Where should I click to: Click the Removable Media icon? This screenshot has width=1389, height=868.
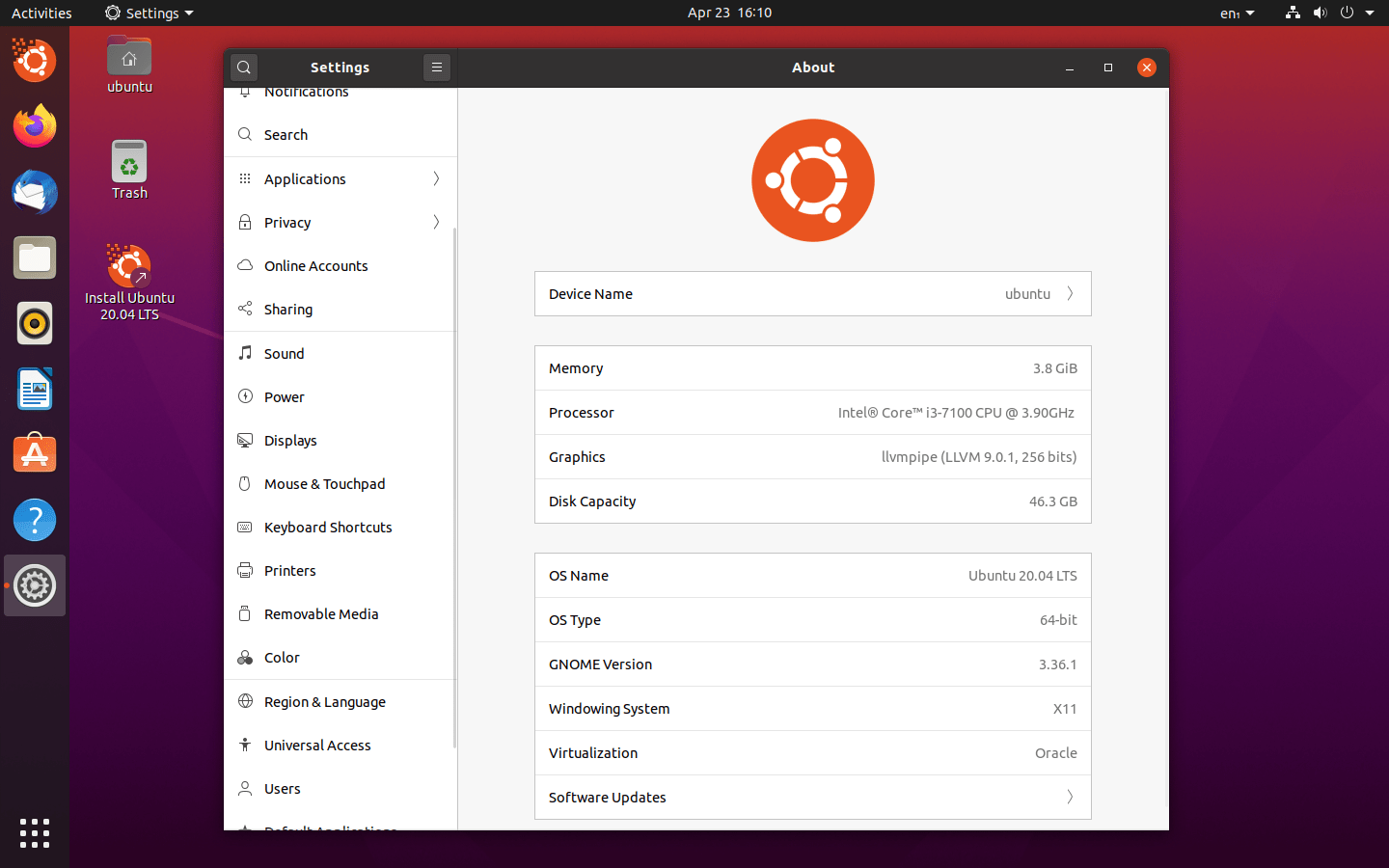[x=245, y=613]
